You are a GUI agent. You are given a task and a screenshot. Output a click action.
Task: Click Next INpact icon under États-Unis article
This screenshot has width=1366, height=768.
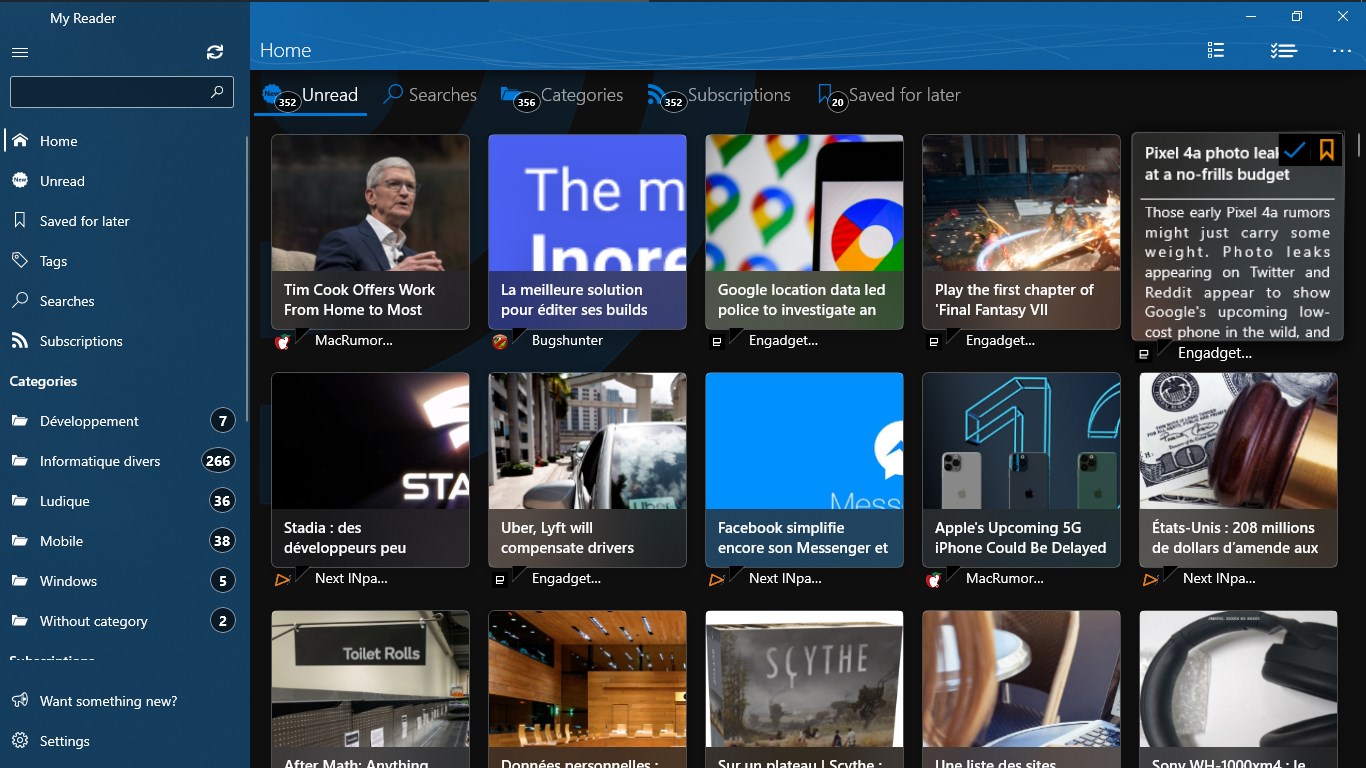coord(1151,579)
